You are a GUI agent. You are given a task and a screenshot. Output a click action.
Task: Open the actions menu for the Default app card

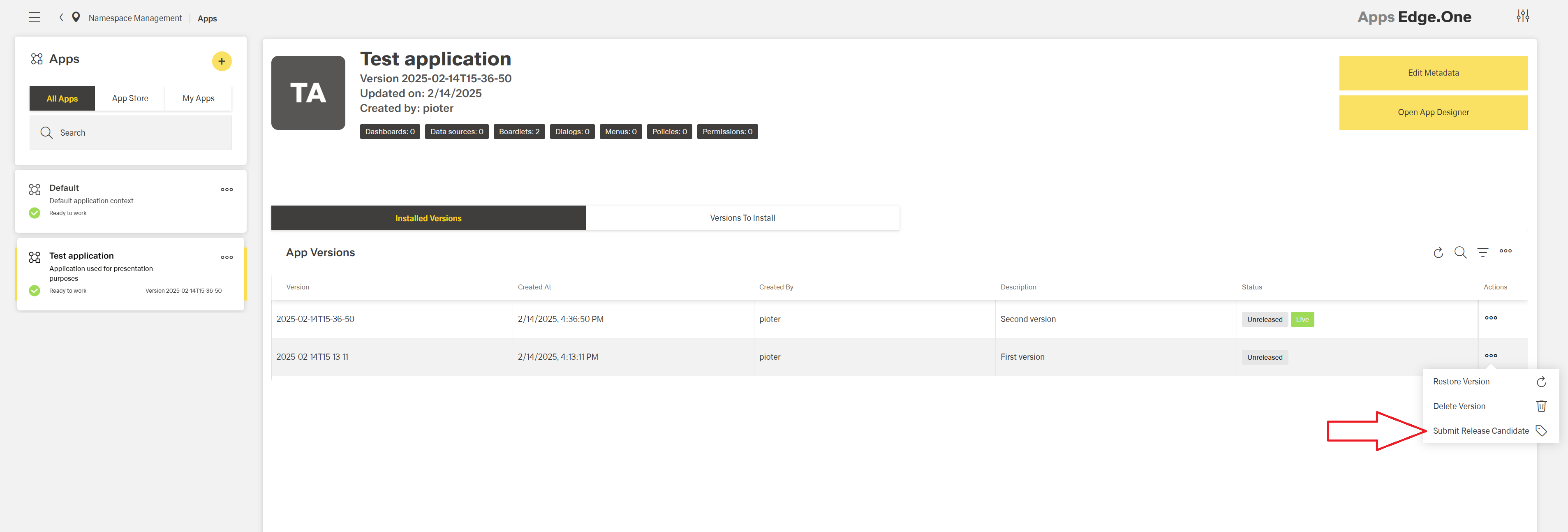(x=227, y=189)
